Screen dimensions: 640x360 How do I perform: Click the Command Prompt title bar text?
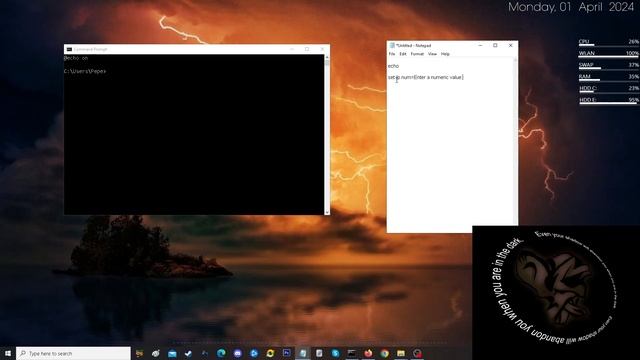91,49
